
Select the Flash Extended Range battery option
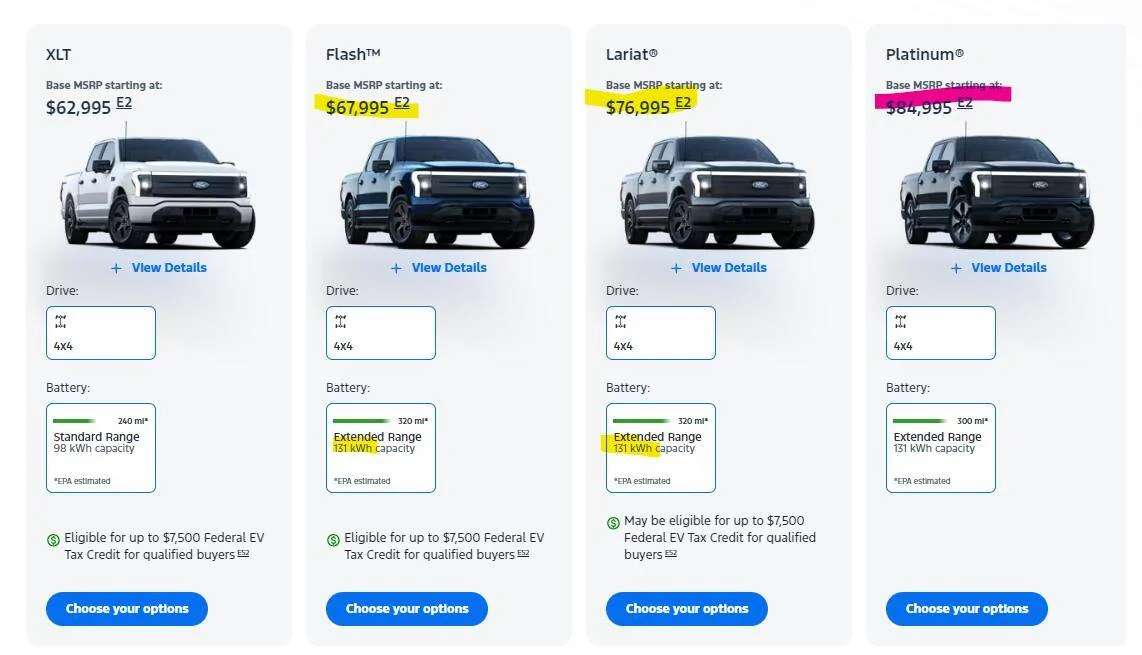click(x=381, y=448)
